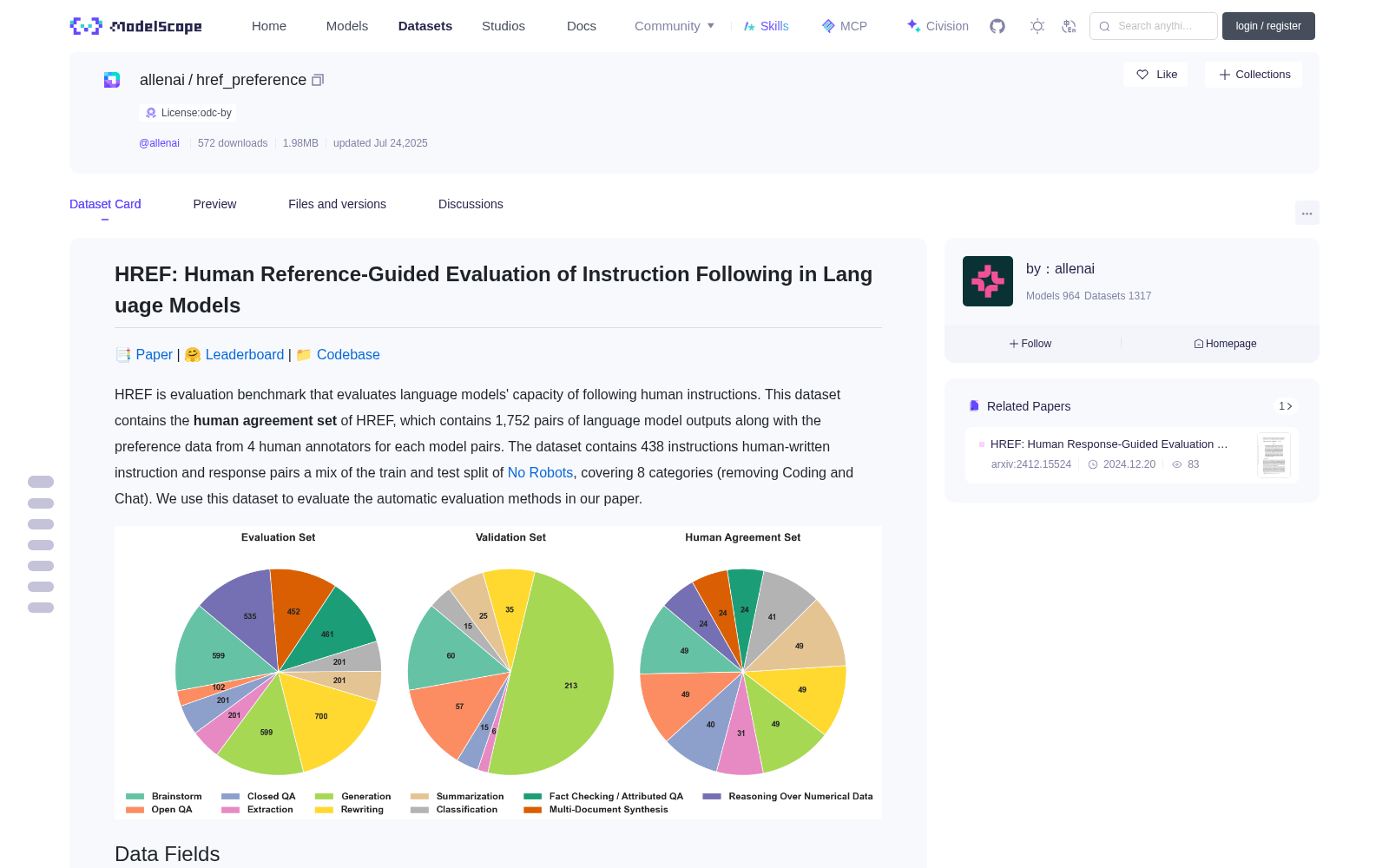The image size is (1389, 868).
Task: Open the three-dots more options menu
Action: point(1307,213)
